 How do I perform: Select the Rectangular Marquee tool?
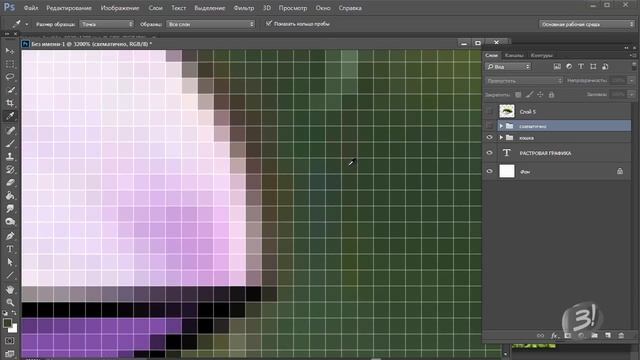(x=10, y=64)
